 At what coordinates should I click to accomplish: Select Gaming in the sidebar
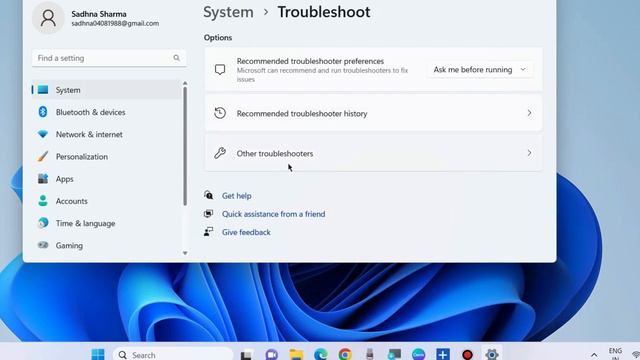[106, 245]
